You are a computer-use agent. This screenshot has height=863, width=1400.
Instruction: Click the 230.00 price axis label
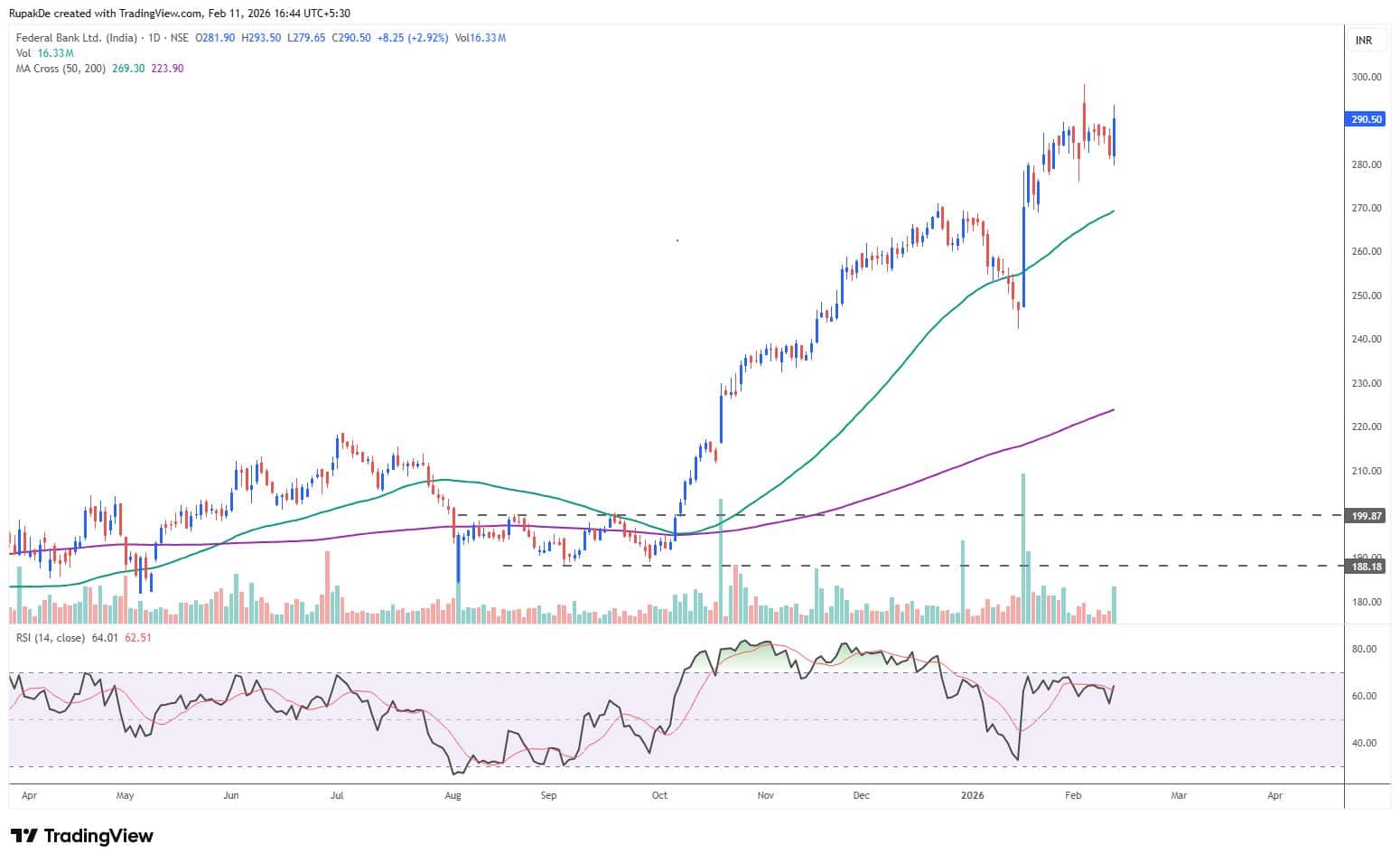1367,383
